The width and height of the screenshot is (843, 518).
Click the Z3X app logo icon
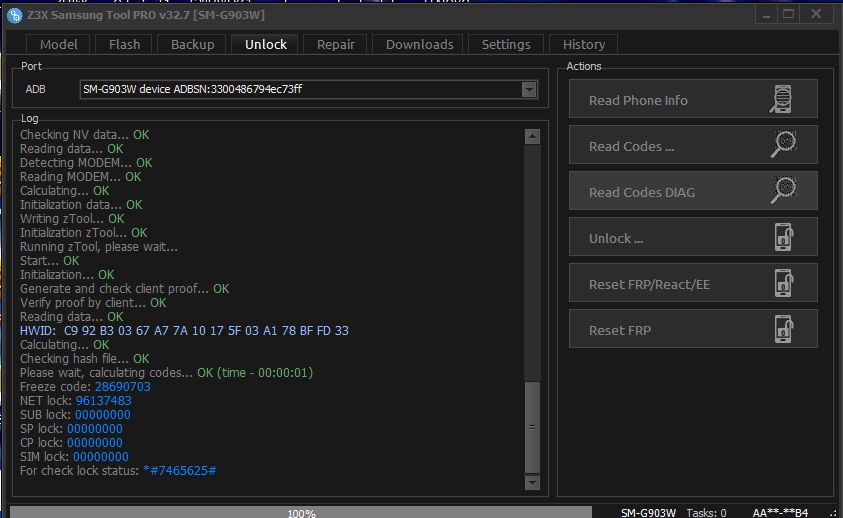click(15, 16)
